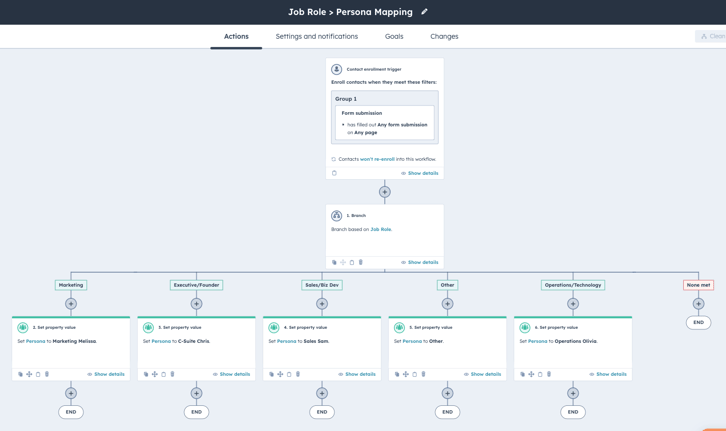Clone the Persona to Other action

397,374
